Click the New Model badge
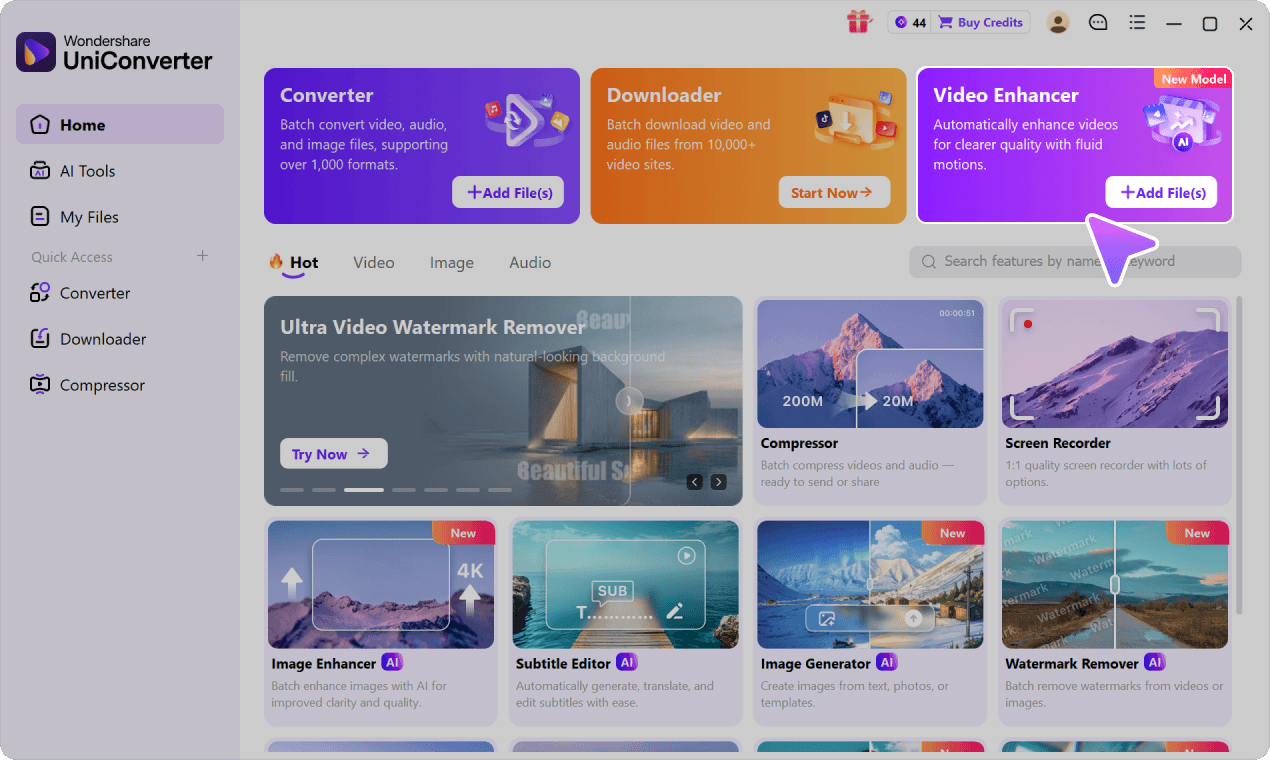The image size is (1270, 760). tap(1194, 79)
